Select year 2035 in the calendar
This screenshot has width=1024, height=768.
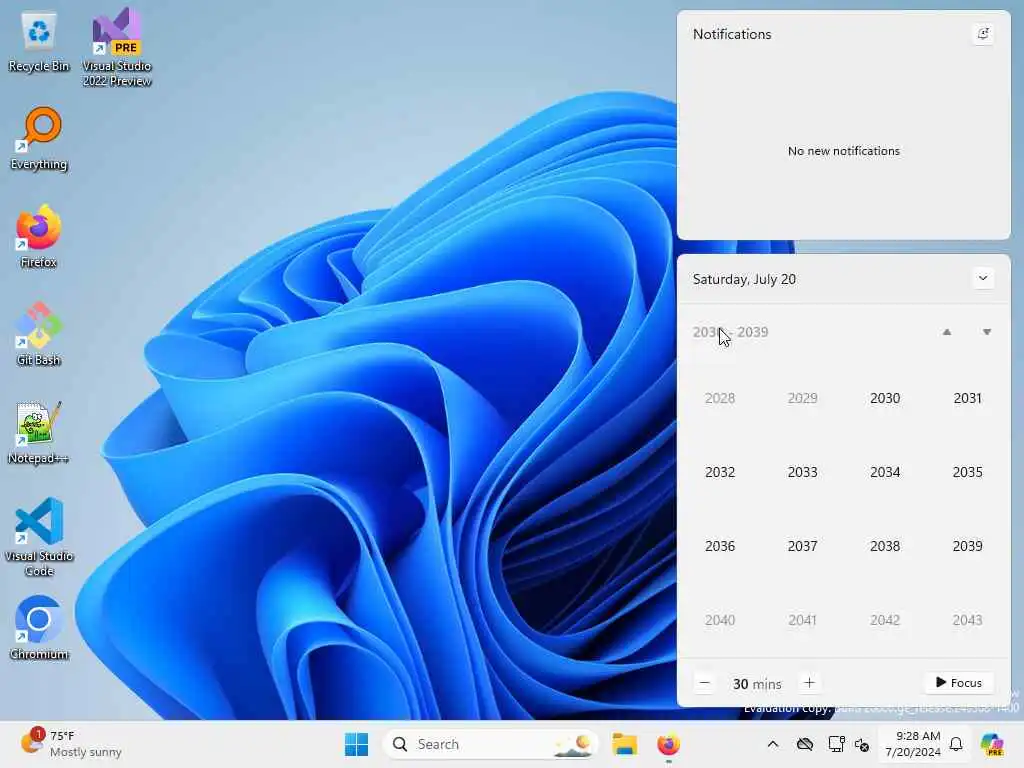(x=967, y=472)
